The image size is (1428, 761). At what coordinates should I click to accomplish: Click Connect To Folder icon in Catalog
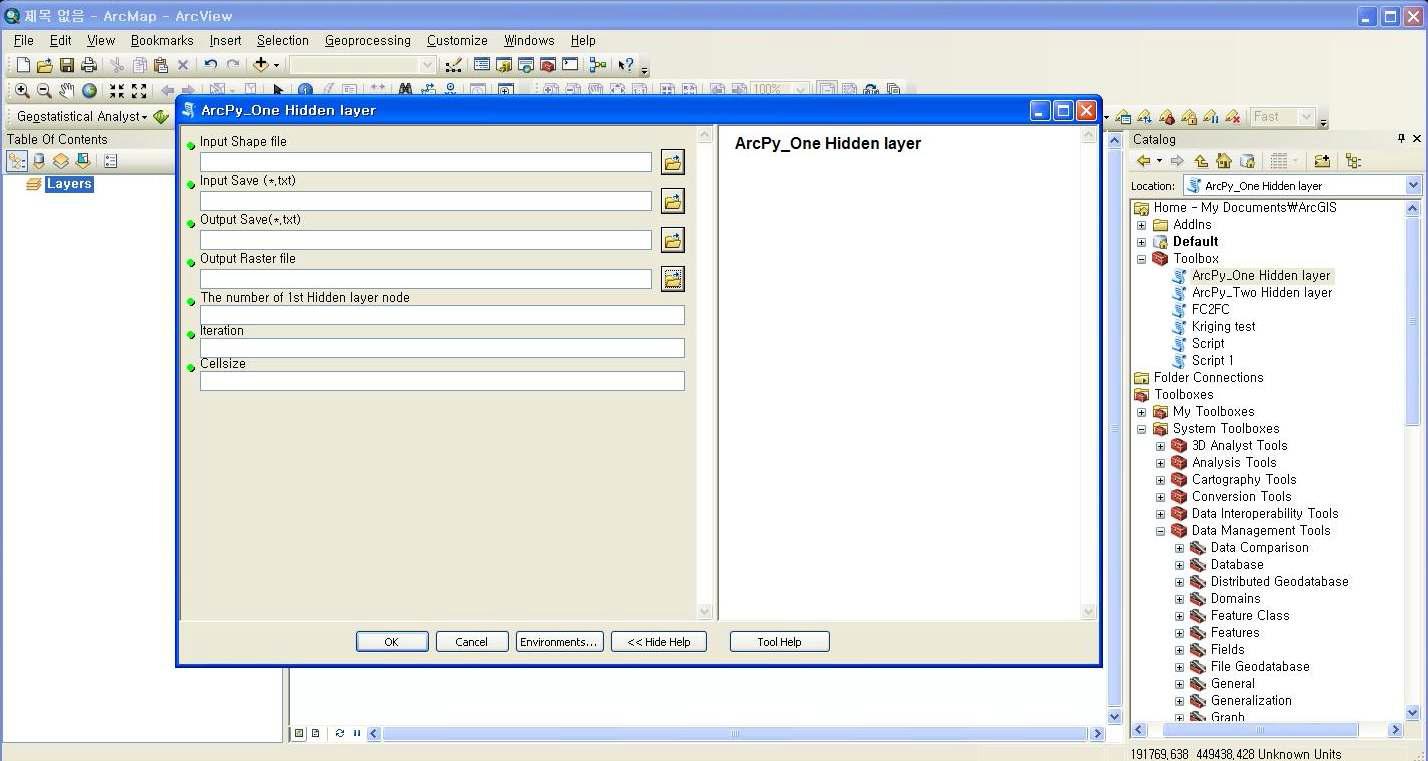pyautogui.click(x=1322, y=161)
